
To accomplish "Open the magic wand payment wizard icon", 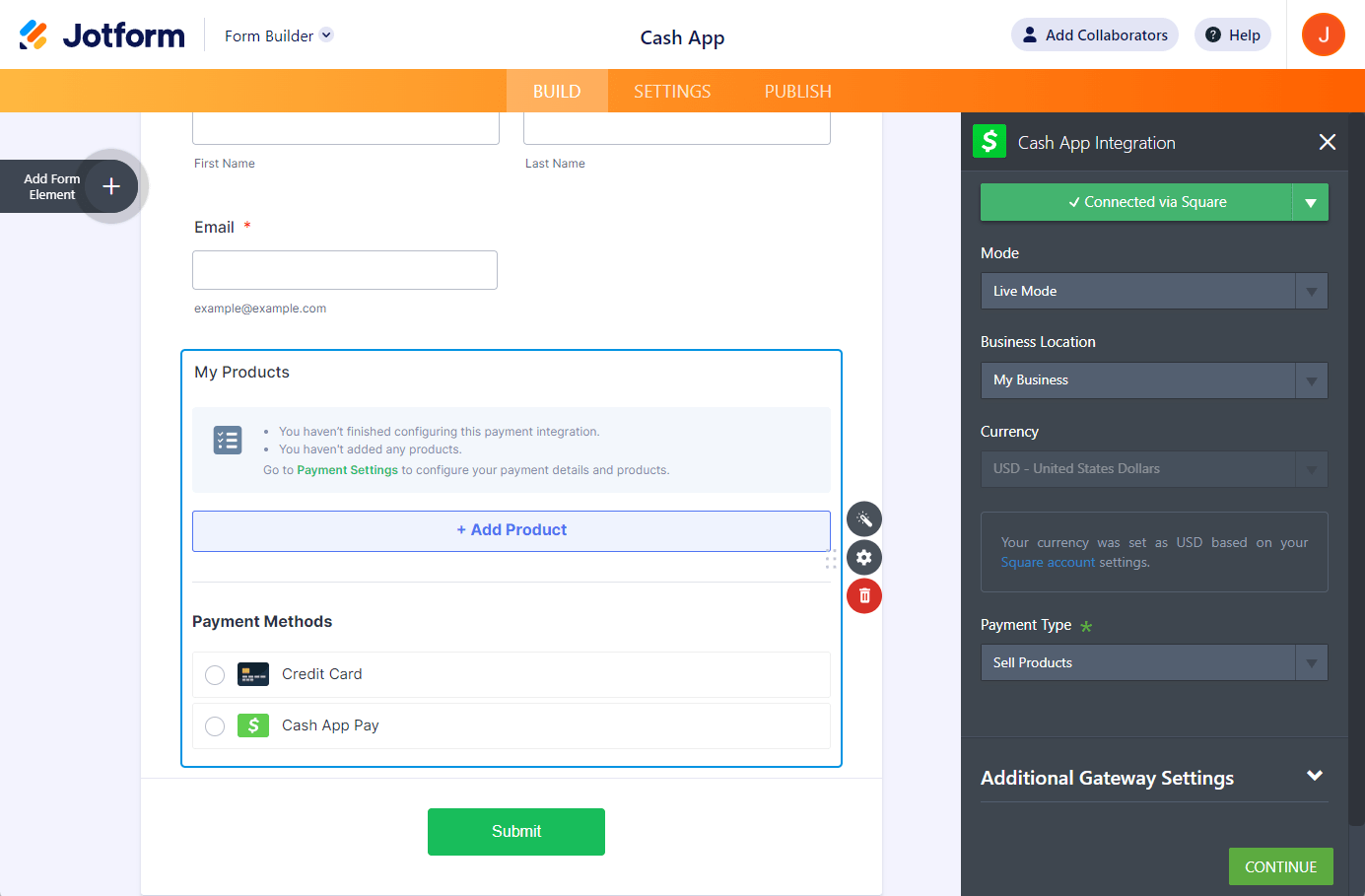I will click(864, 519).
